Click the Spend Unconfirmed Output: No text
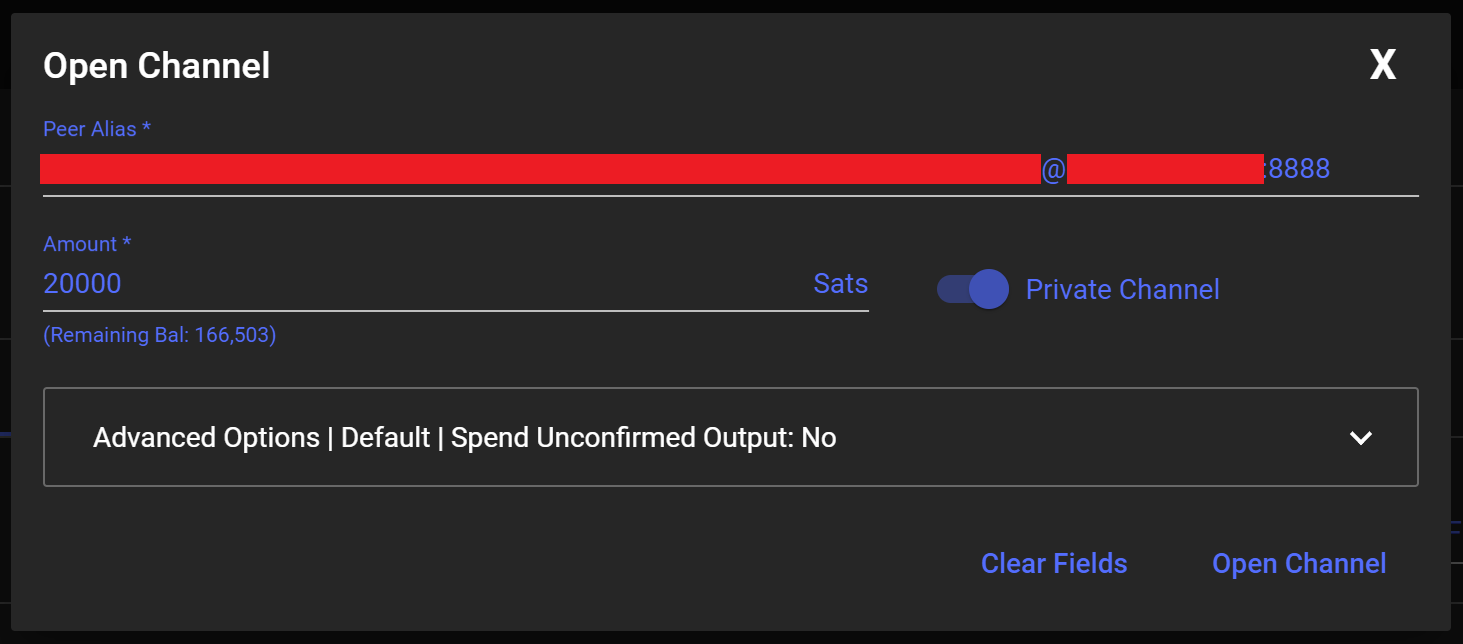 pos(643,437)
